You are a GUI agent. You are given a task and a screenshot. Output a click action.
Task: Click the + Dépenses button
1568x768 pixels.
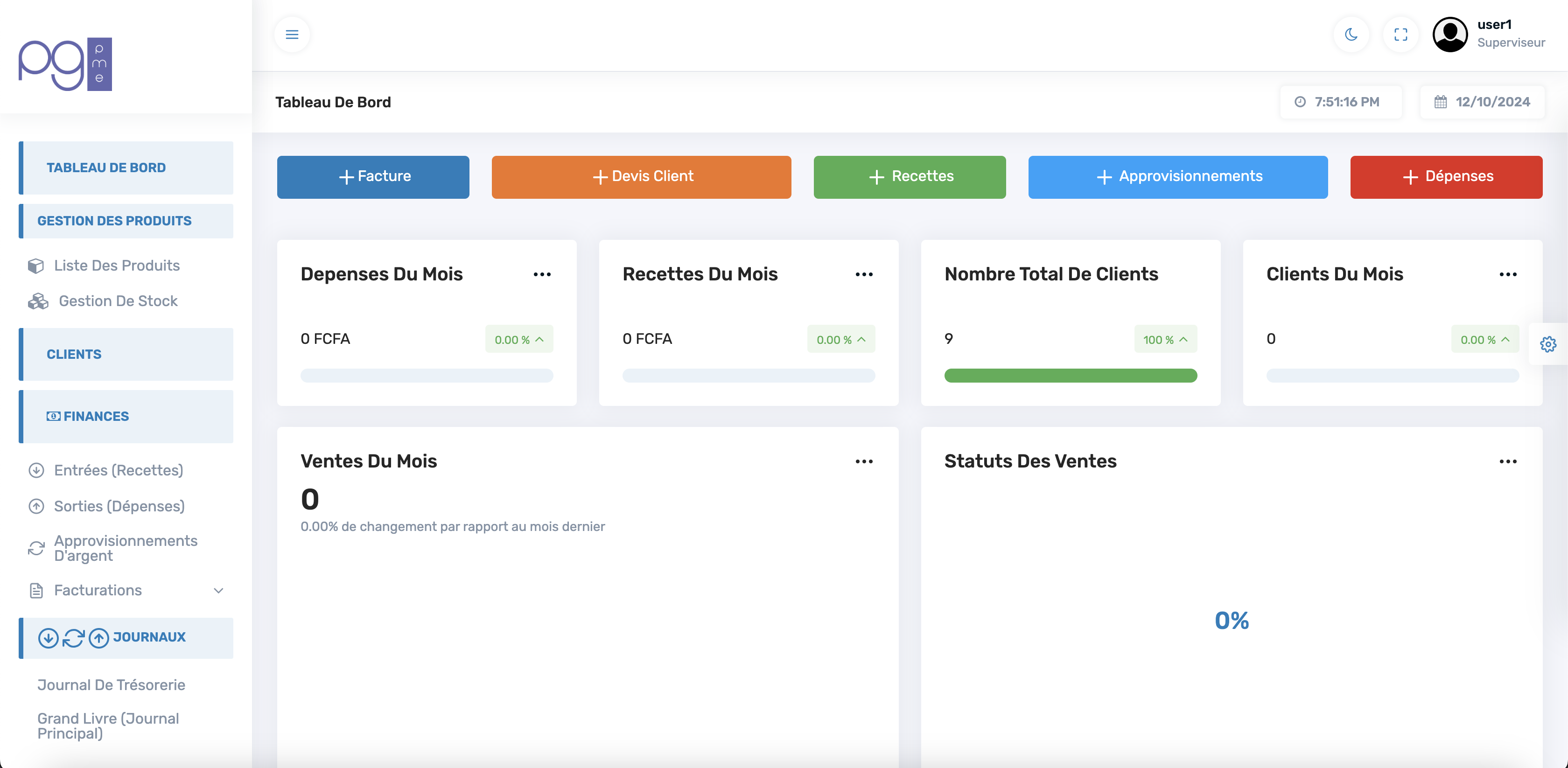[x=1446, y=177]
